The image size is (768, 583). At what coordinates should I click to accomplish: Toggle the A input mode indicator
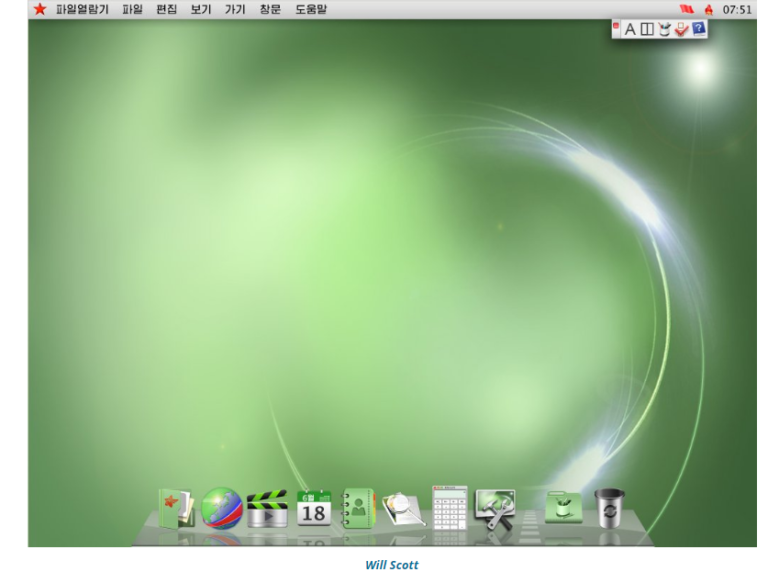click(630, 29)
